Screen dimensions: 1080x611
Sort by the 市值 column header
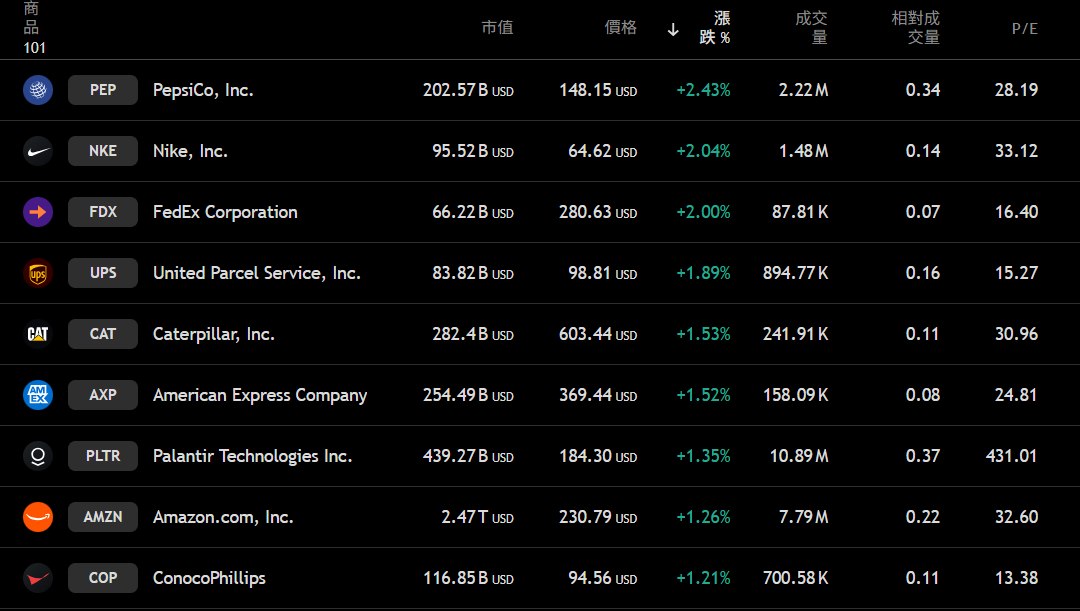pyautogui.click(x=497, y=28)
